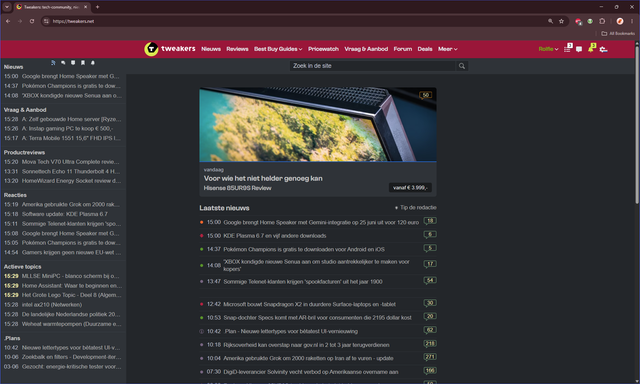Go back with the browser back arrow
This screenshot has width=640, height=384.
pyautogui.click(x=8, y=21)
